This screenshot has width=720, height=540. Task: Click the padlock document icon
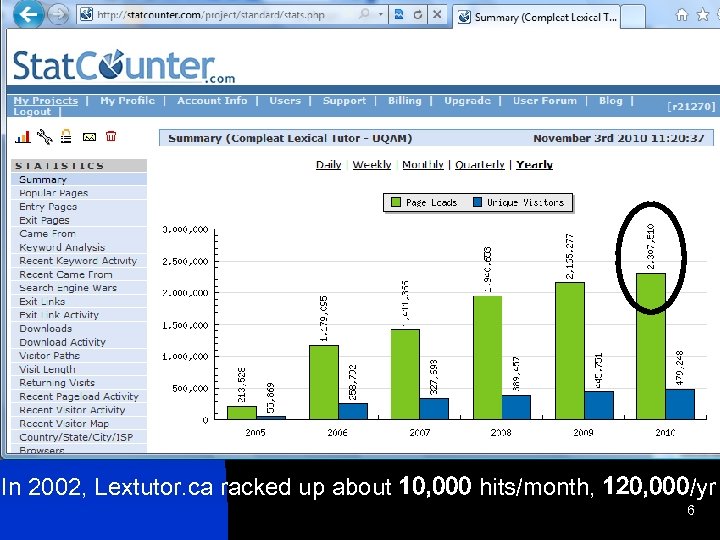pyautogui.click(x=67, y=136)
